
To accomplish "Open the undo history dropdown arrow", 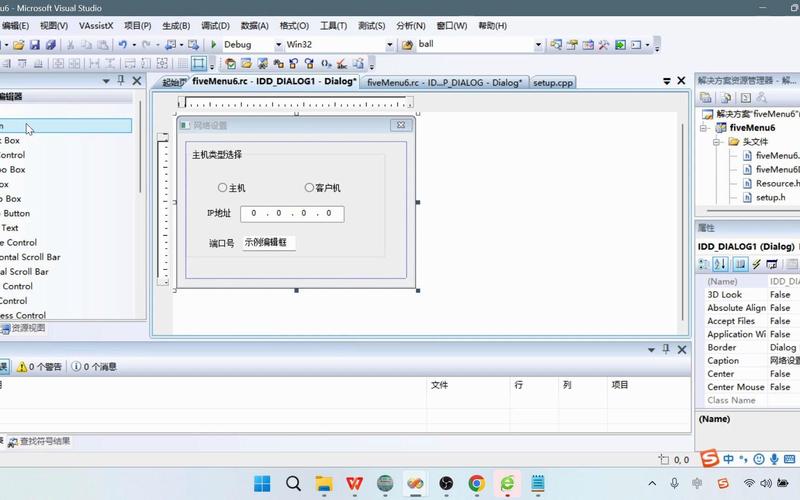I will (134, 45).
